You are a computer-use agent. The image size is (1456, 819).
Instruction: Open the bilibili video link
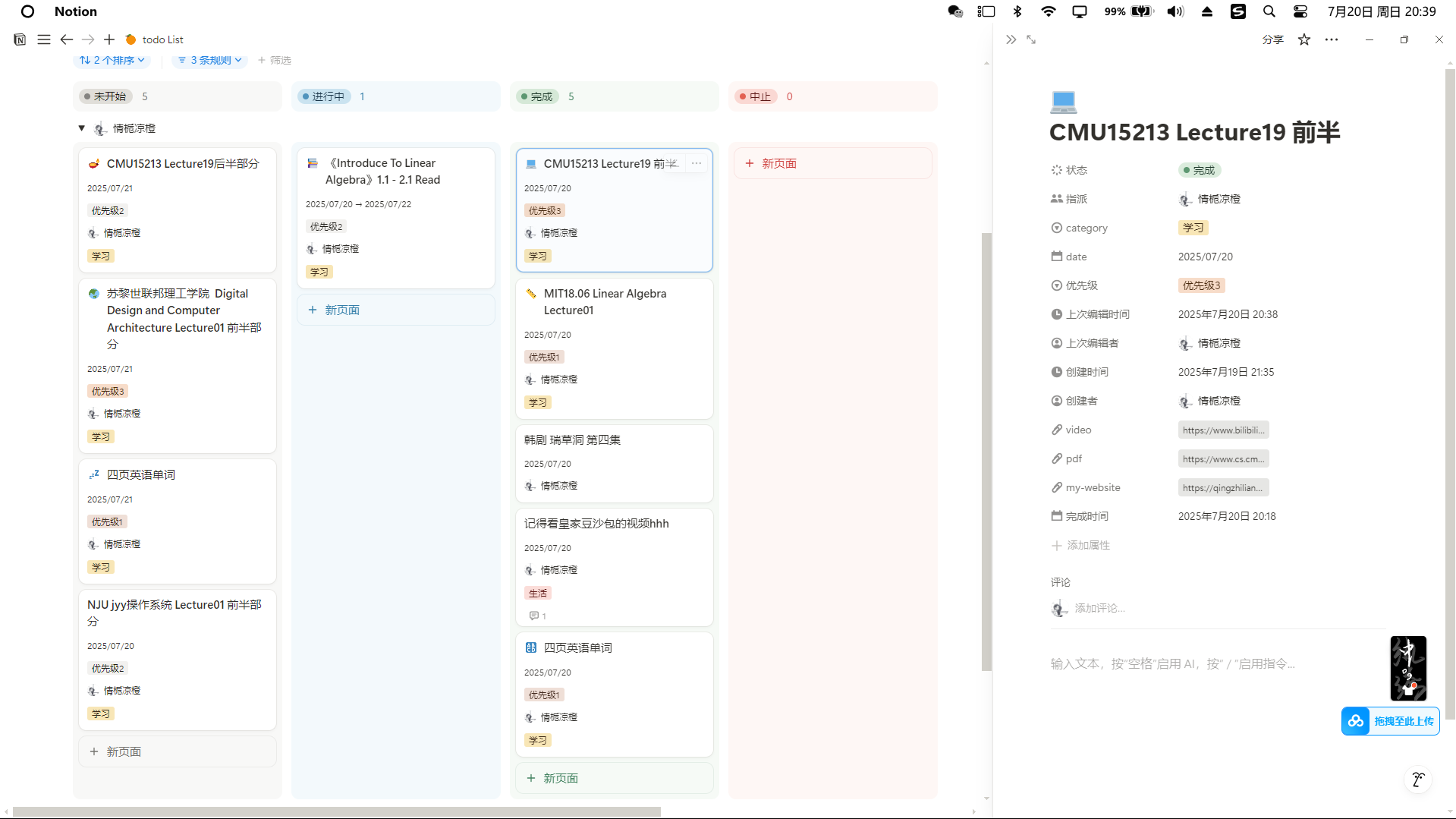(1222, 430)
